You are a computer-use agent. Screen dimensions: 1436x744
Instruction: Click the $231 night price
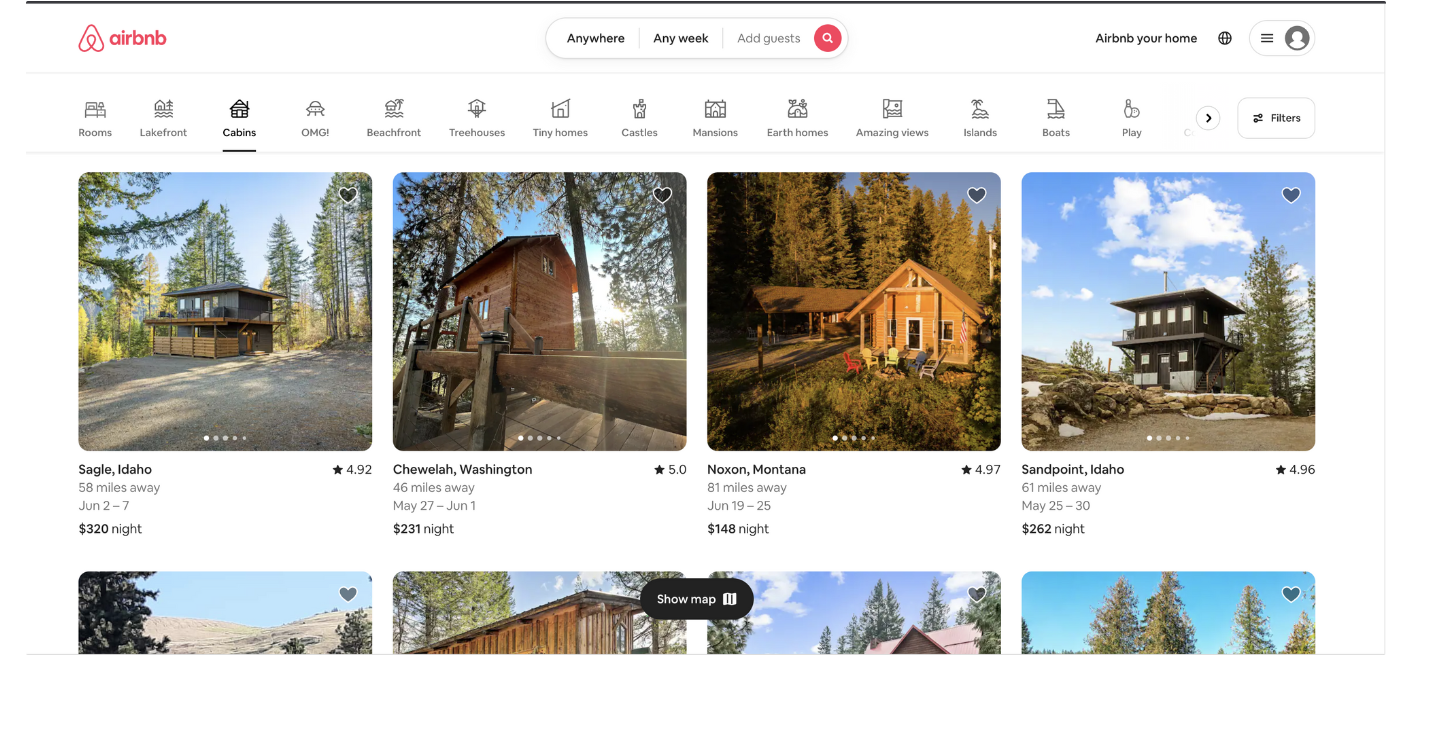(x=423, y=529)
